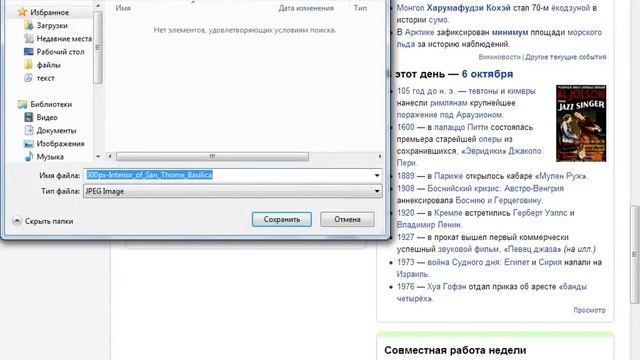Open the файлы sidebar item
Viewport: 640px width, 360px height.
[x=49, y=65]
